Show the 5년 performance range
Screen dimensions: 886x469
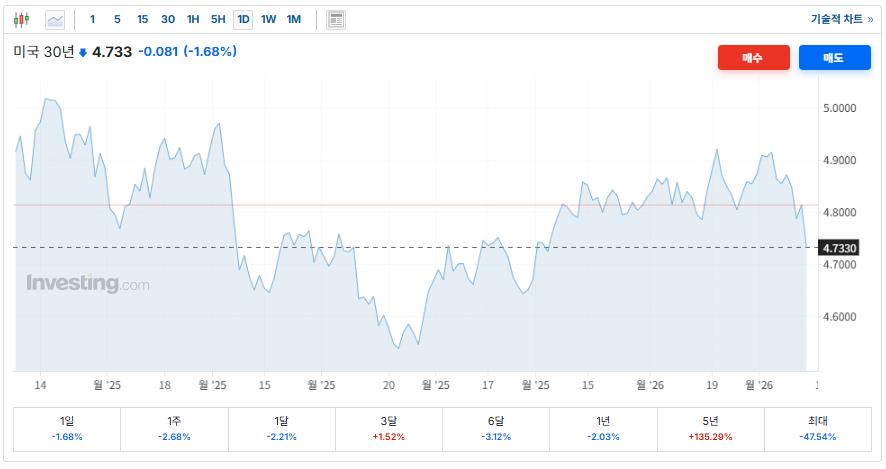710,429
